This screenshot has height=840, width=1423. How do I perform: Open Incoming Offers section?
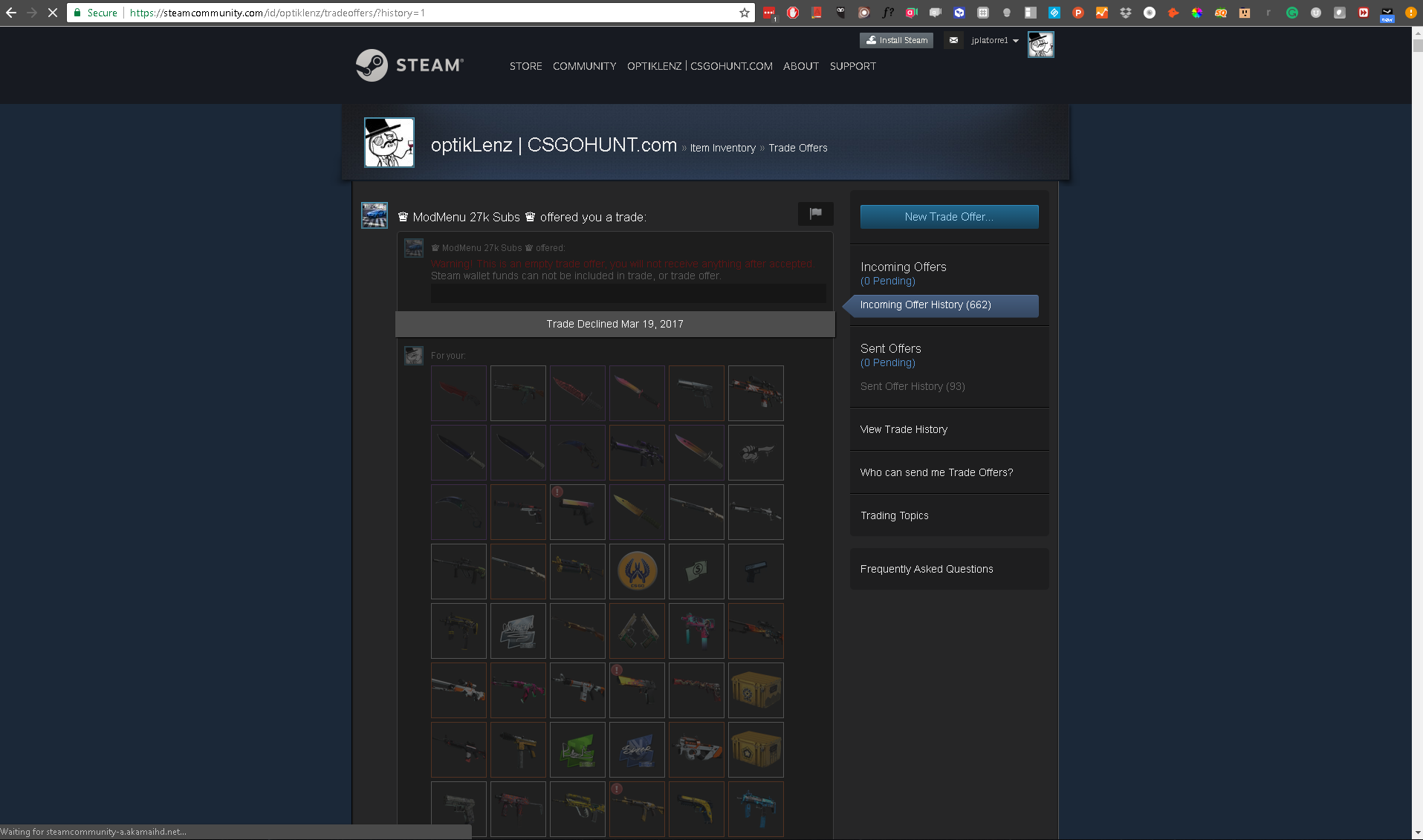click(x=904, y=267)
